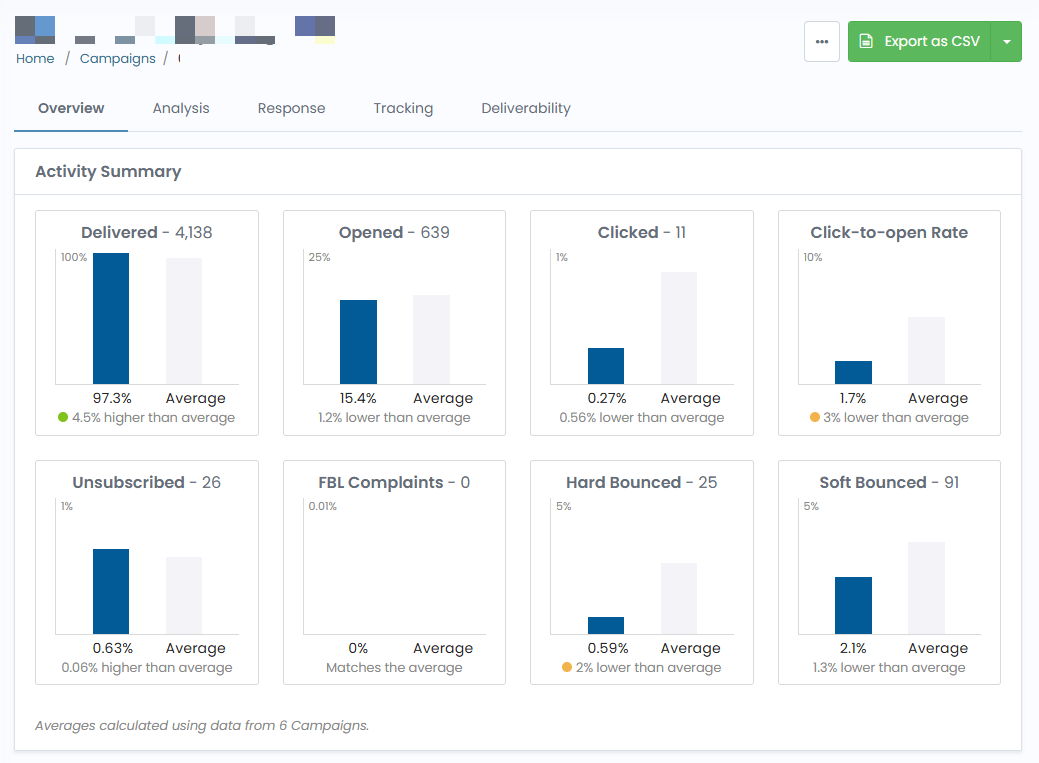1039x763 pixels.
Task: Click the Clicked - 11 card title
Action: [641, 232]
